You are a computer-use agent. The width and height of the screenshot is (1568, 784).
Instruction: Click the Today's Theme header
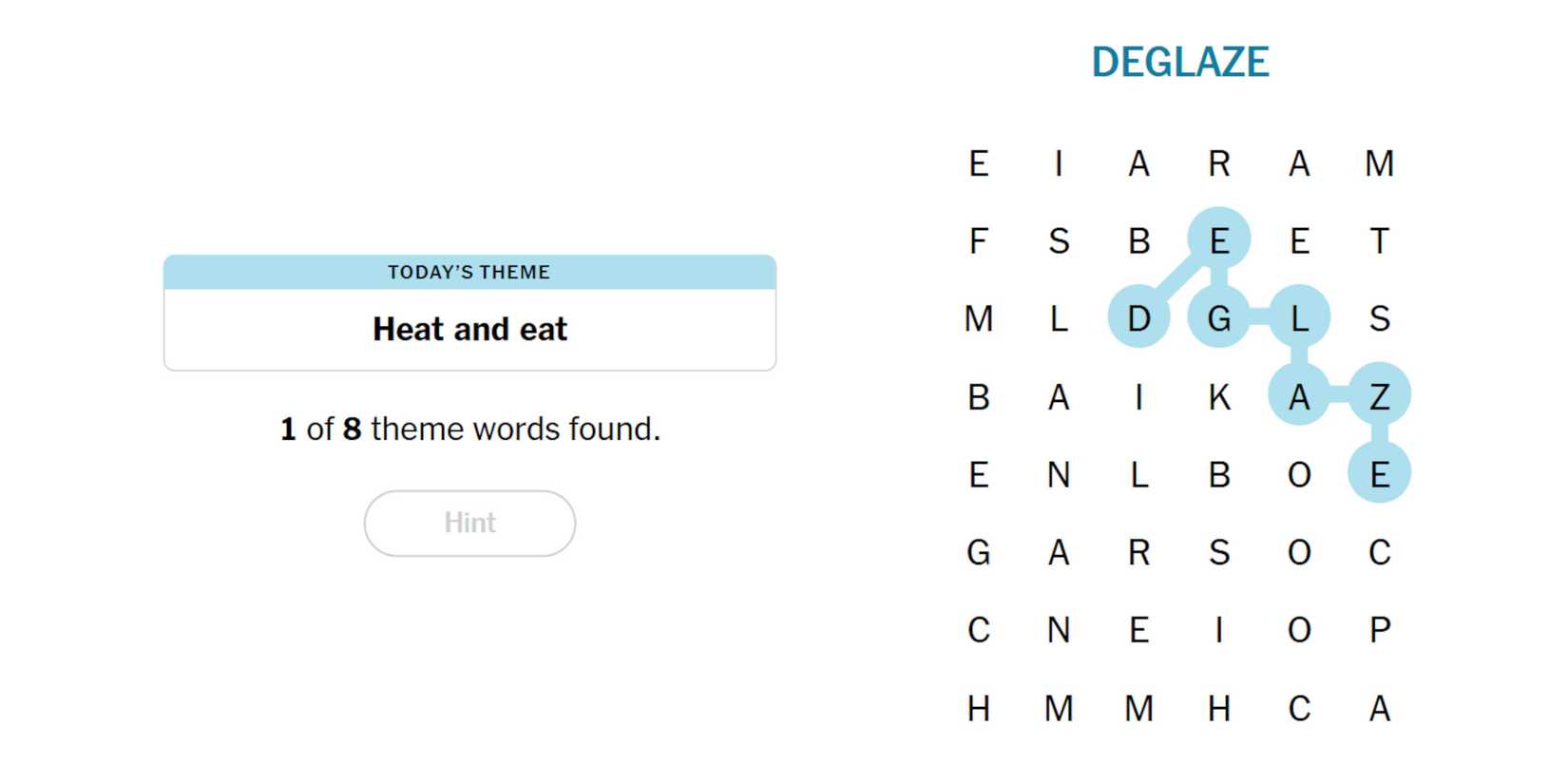[469, 273]
